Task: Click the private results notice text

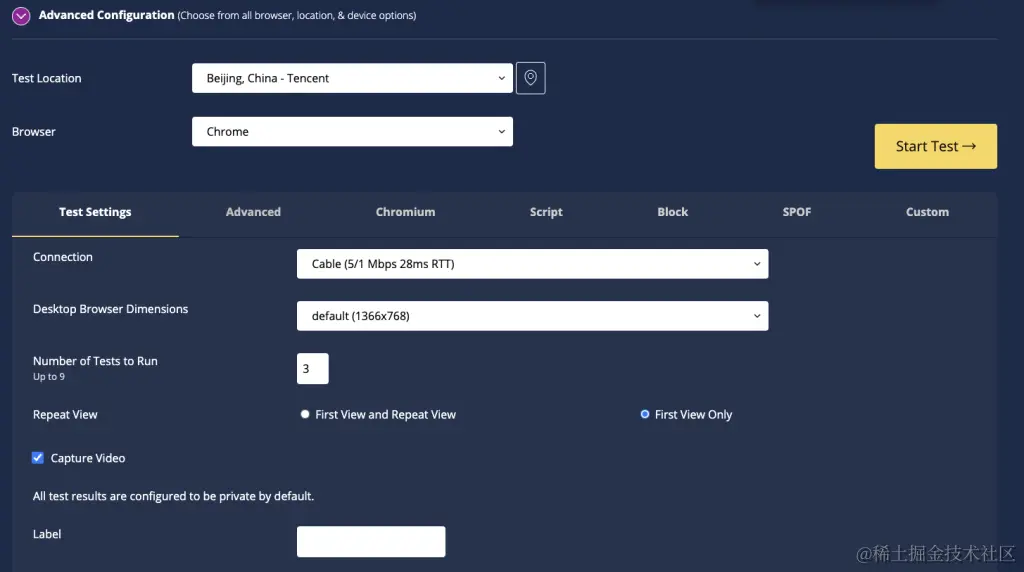Action: (x=173, y=496)
